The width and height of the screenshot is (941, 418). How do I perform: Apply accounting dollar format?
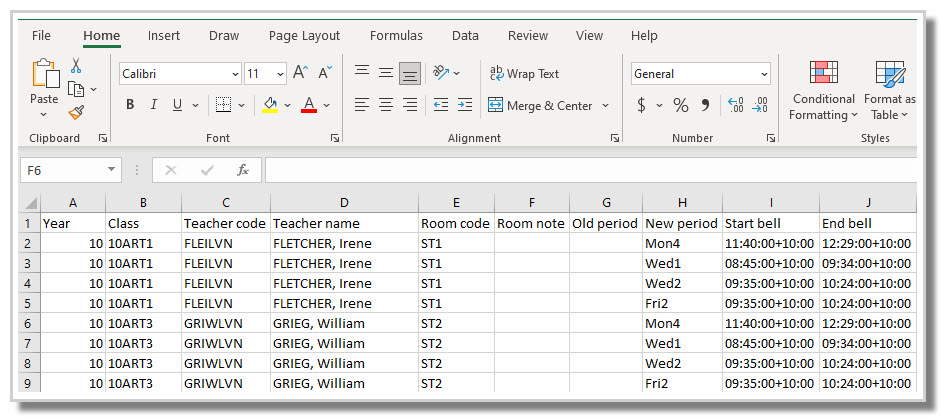tap(642, 106)
